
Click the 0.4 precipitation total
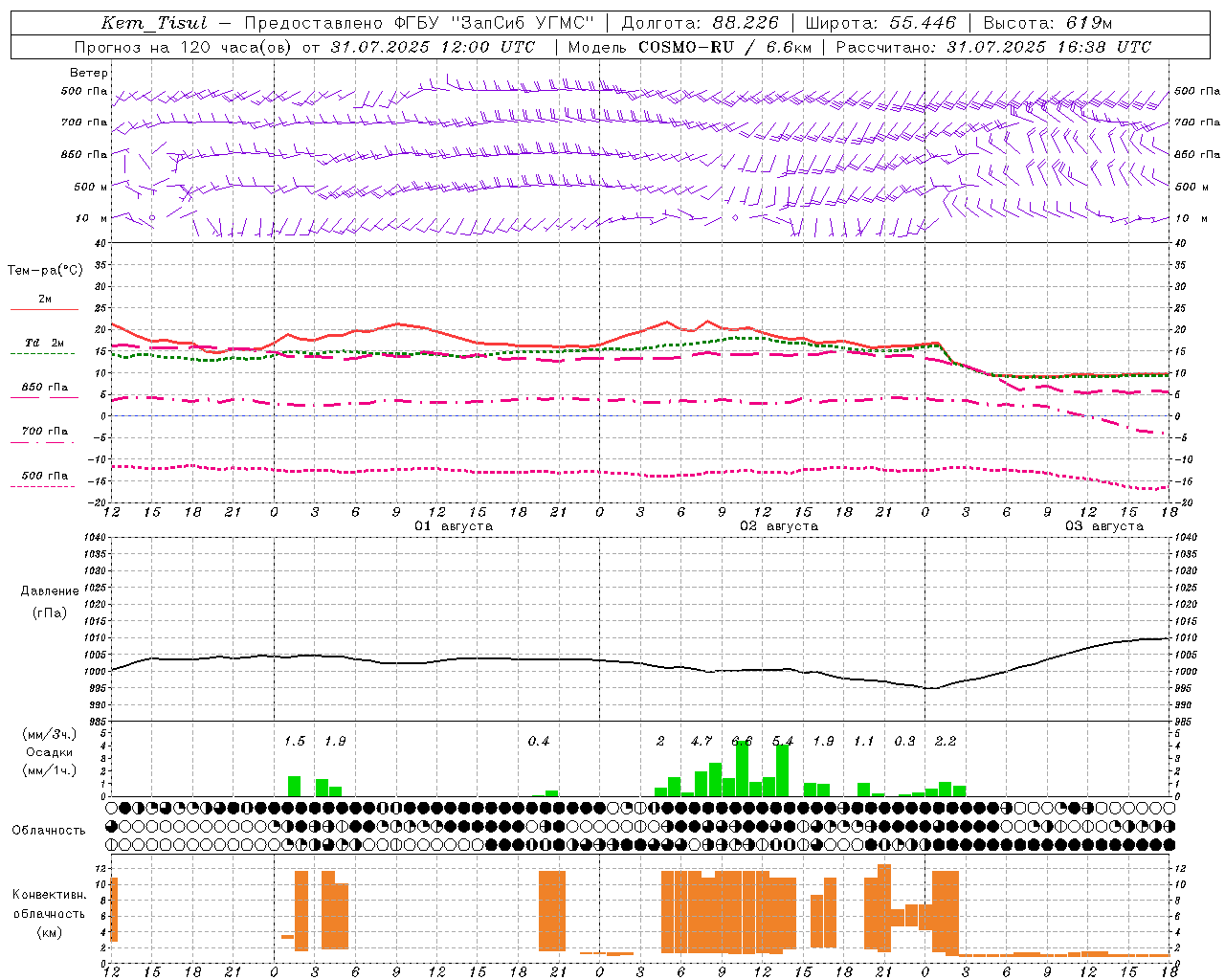539,742
